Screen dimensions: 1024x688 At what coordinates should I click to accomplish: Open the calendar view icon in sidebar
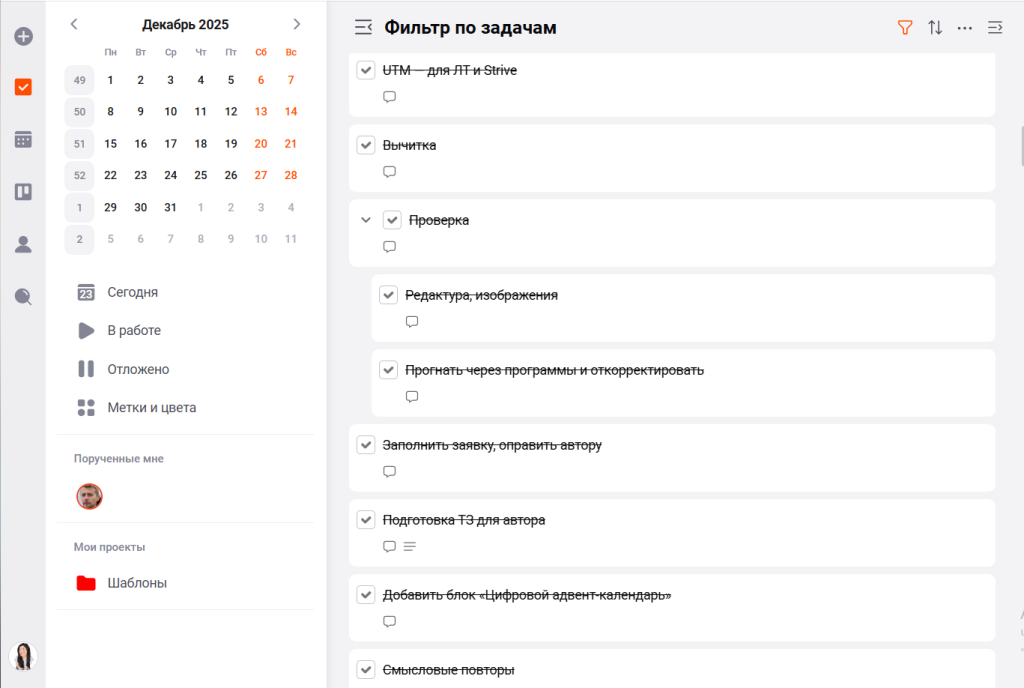(23, 139)
